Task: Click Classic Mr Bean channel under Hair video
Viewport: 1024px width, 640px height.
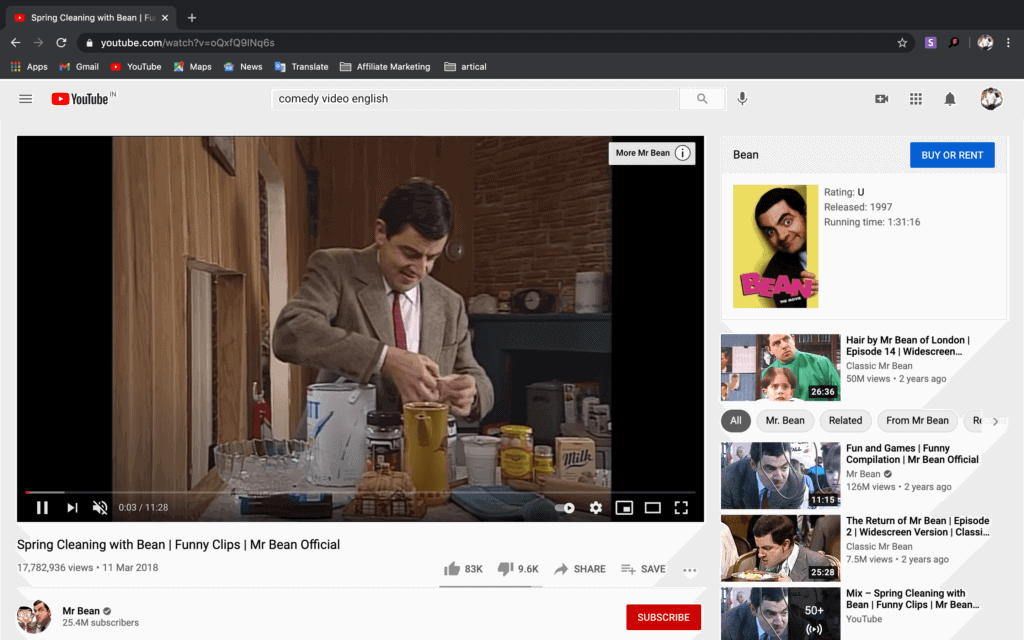Action: (879, 366)
